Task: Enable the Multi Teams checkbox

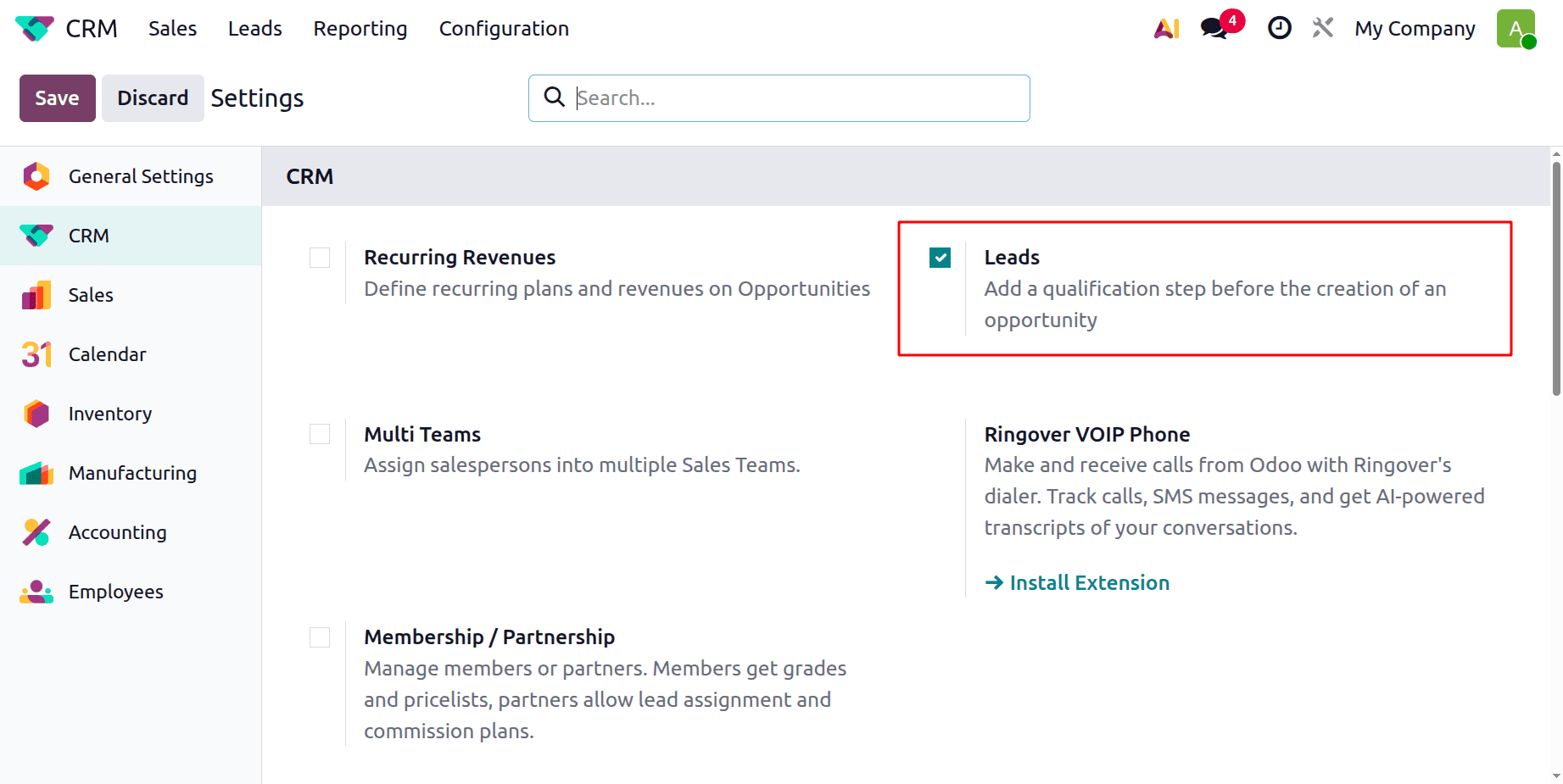Action: pos(320,434)
